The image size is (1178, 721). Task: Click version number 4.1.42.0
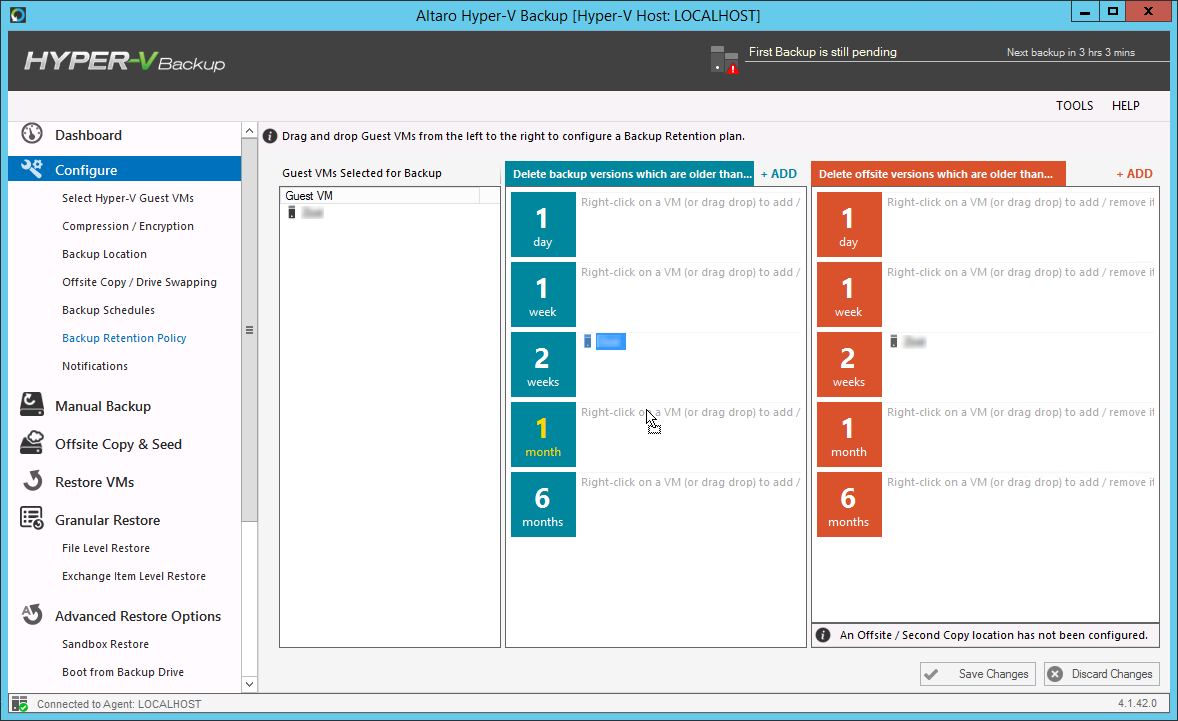coord(1137,704)
